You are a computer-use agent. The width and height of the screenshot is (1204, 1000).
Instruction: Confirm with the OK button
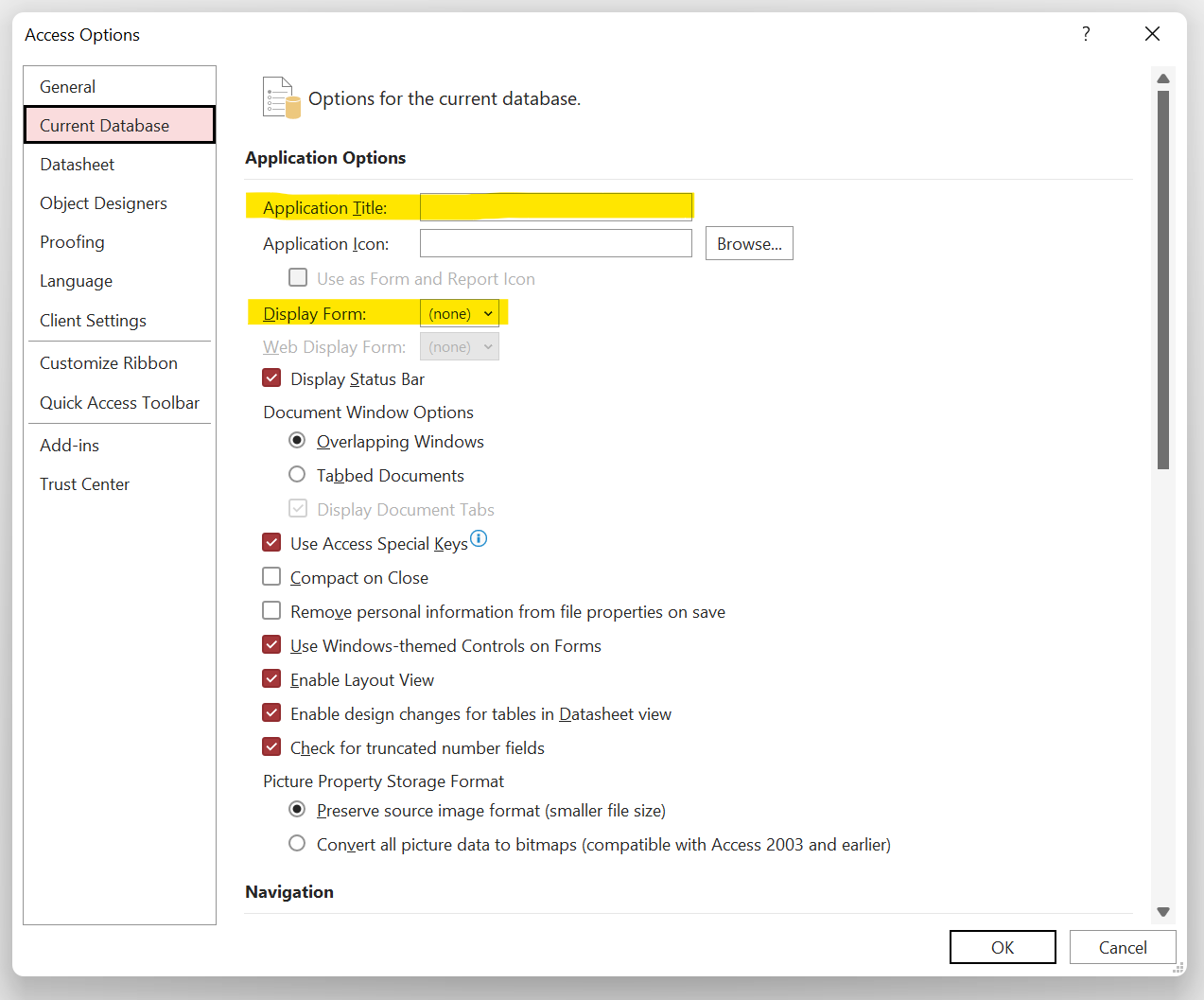[1003, 947]
